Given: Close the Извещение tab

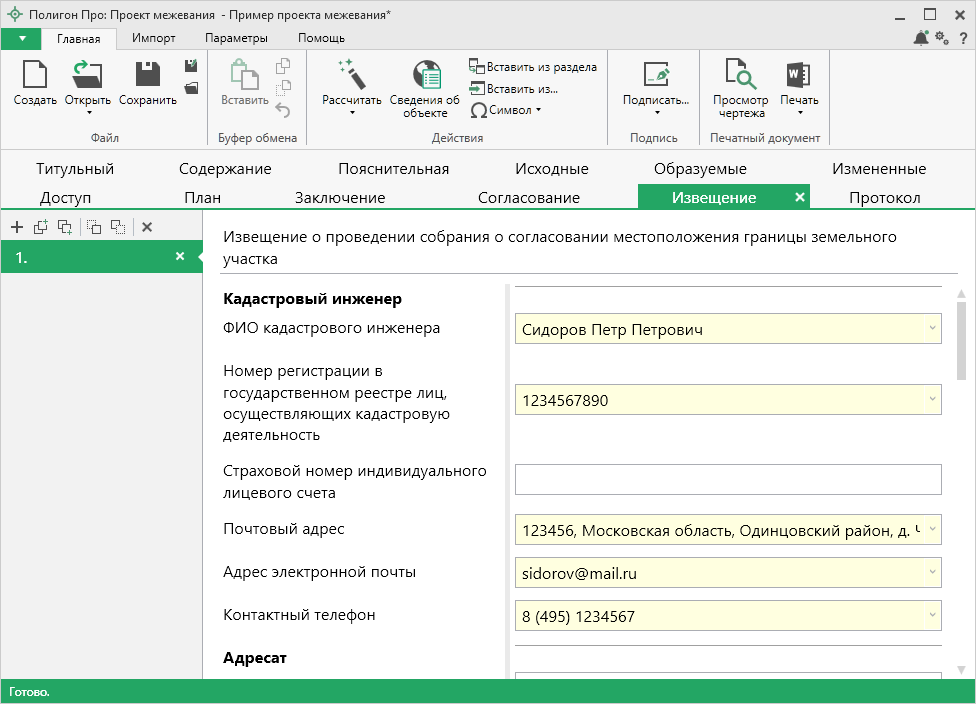Looking at the screenshot, I should [x=799, y=197].
